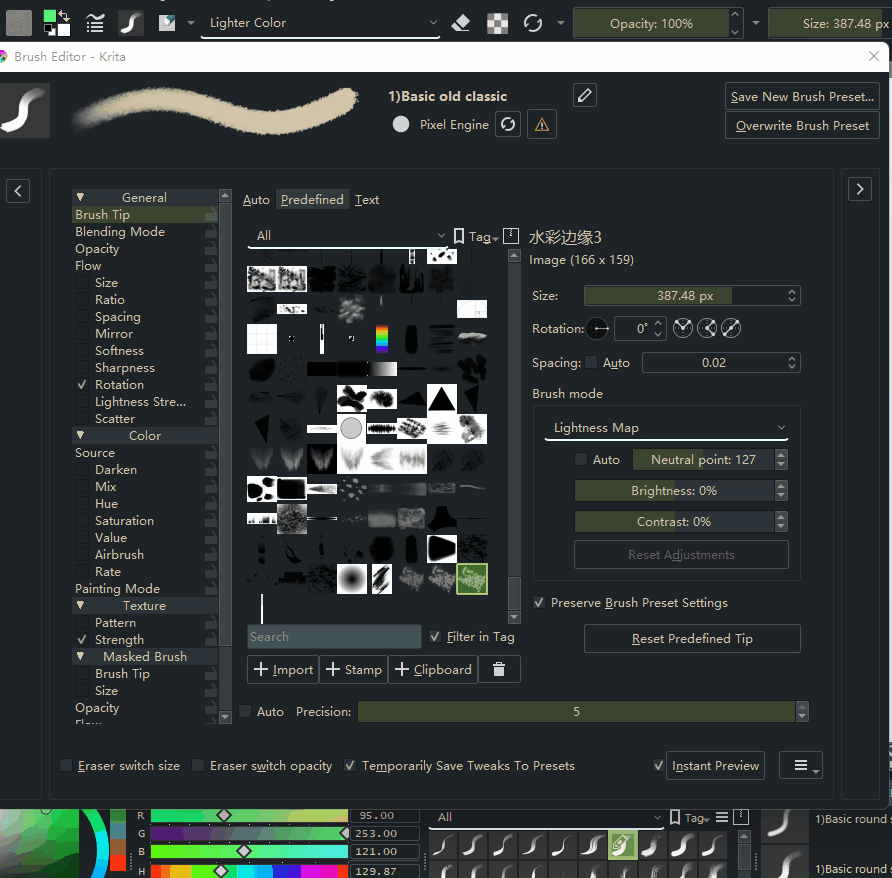Viewport: 892px width, 878px height.
Task: Click the reload brush preset icon
Action: [x=508, y=124]
